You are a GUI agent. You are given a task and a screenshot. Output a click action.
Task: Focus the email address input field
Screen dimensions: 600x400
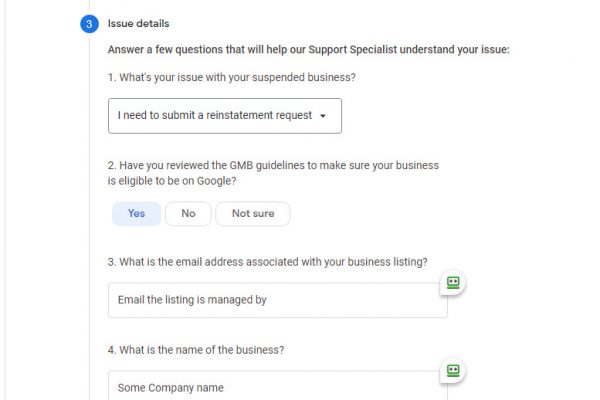pos(277,300)
